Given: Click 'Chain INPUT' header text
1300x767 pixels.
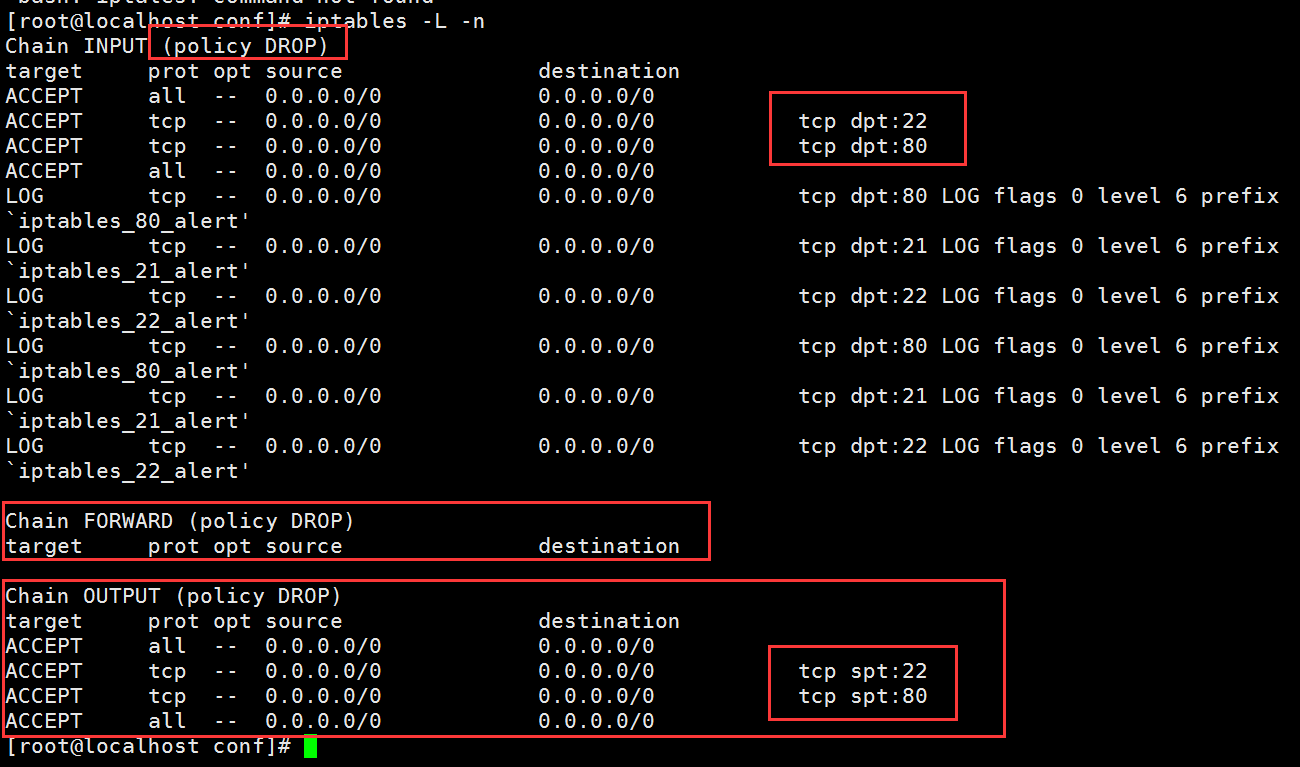Looking at the screenshot, I should pos(76,46).
